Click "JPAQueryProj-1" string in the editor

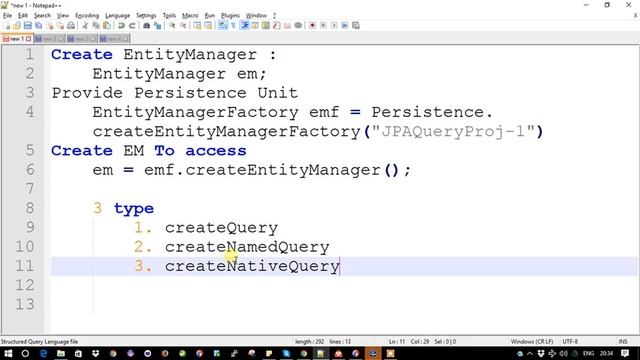(x=453, y=131)
